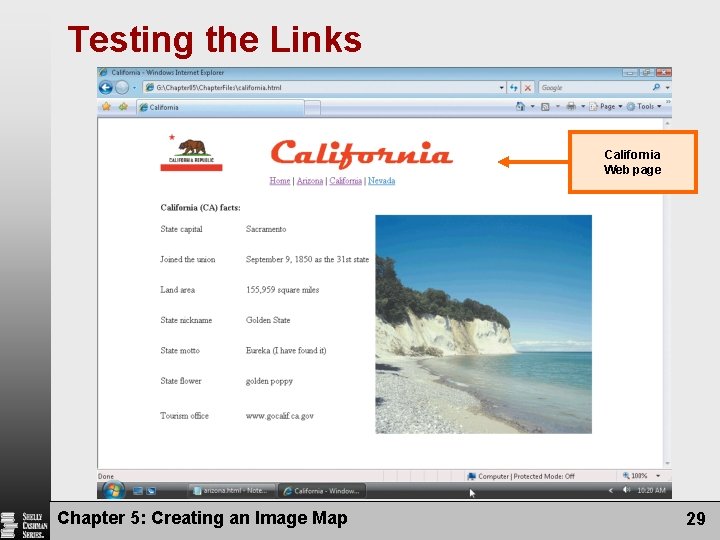
Task: Click the Add to Favorites icon
Action: [123, 107]
